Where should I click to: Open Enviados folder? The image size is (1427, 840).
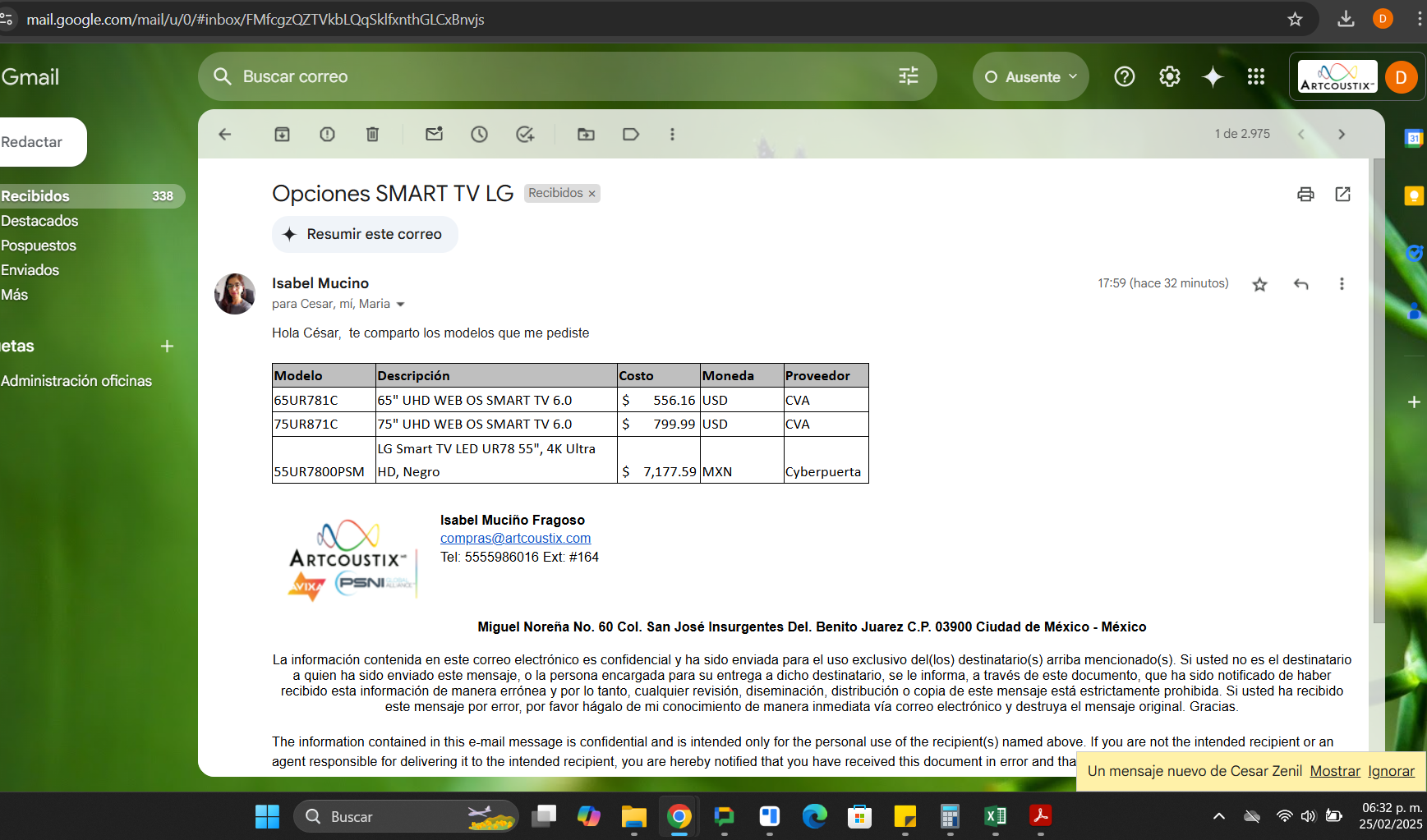[30, 270]
